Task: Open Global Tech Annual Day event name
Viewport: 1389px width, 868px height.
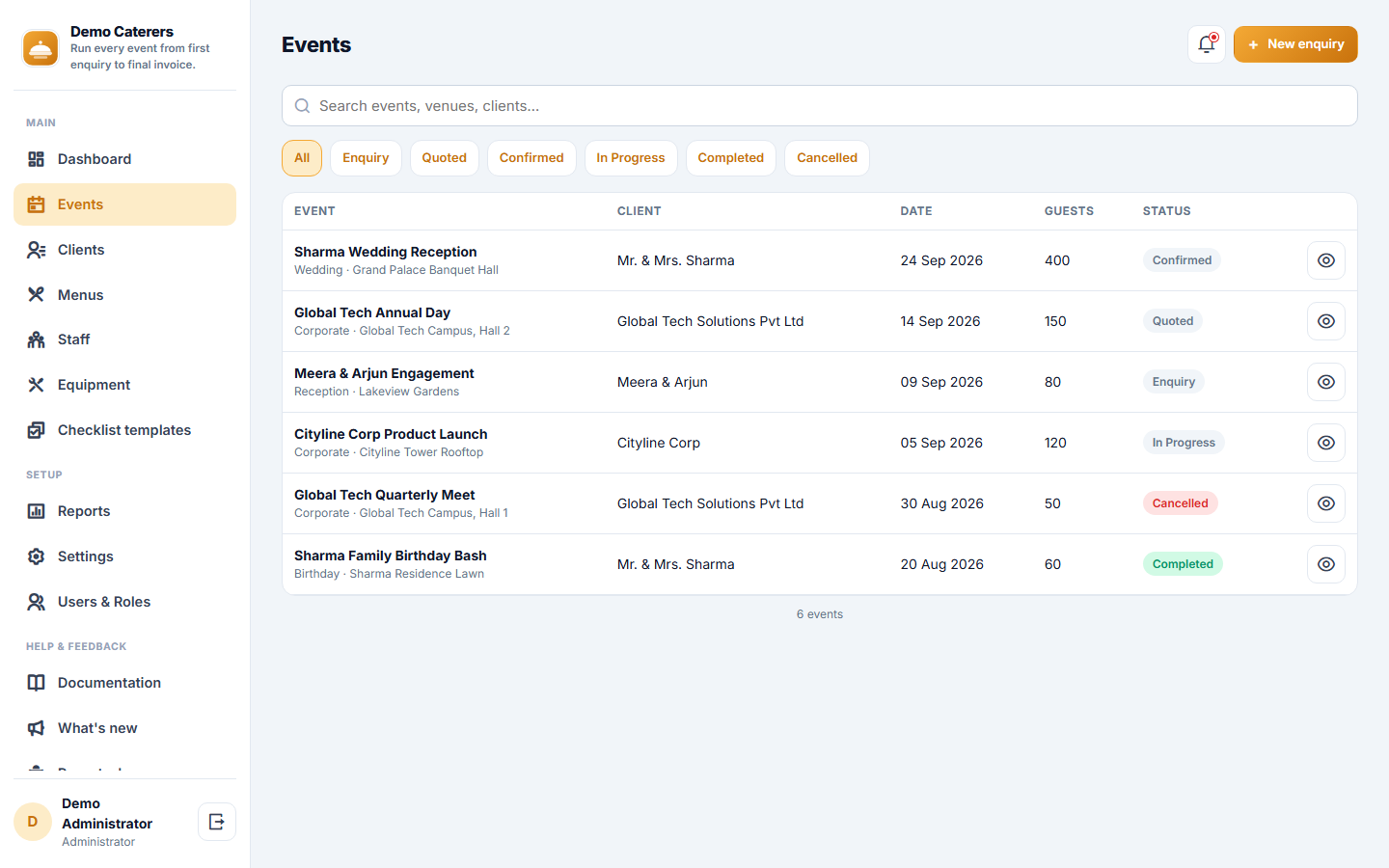Action: pyautogui.click(x=372, y=312)
